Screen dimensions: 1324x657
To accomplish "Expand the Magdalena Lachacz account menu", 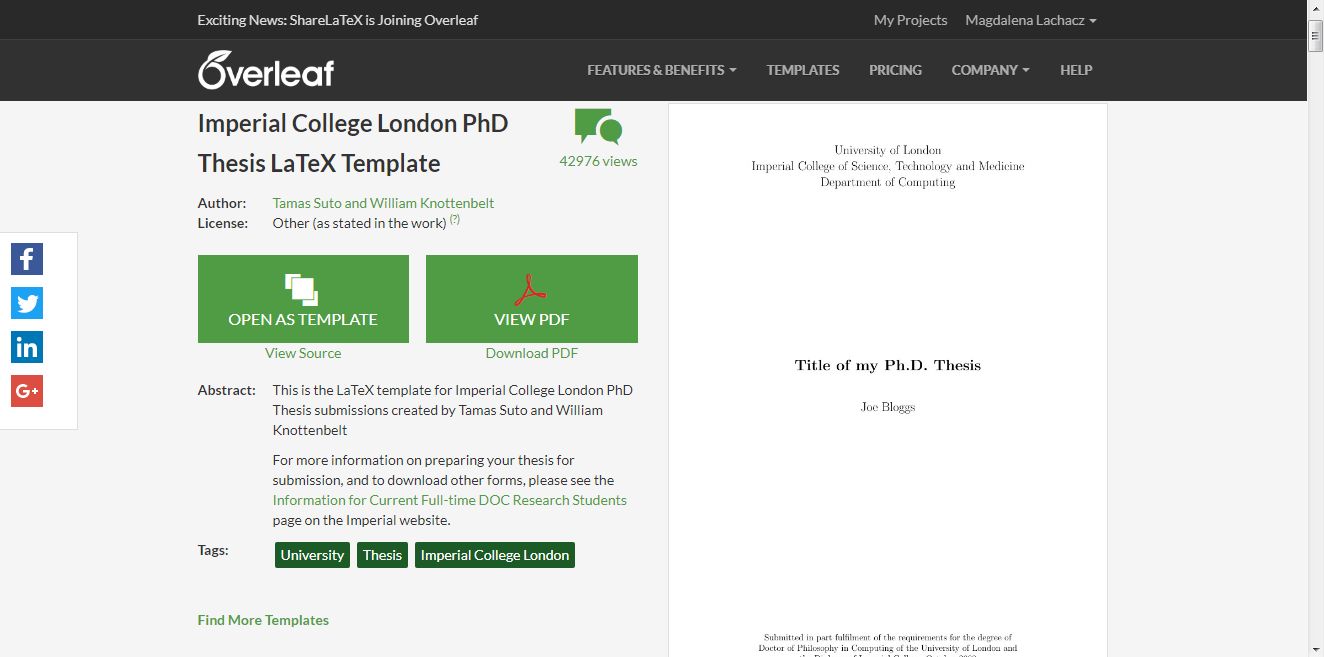I will tap(1030, 20).
